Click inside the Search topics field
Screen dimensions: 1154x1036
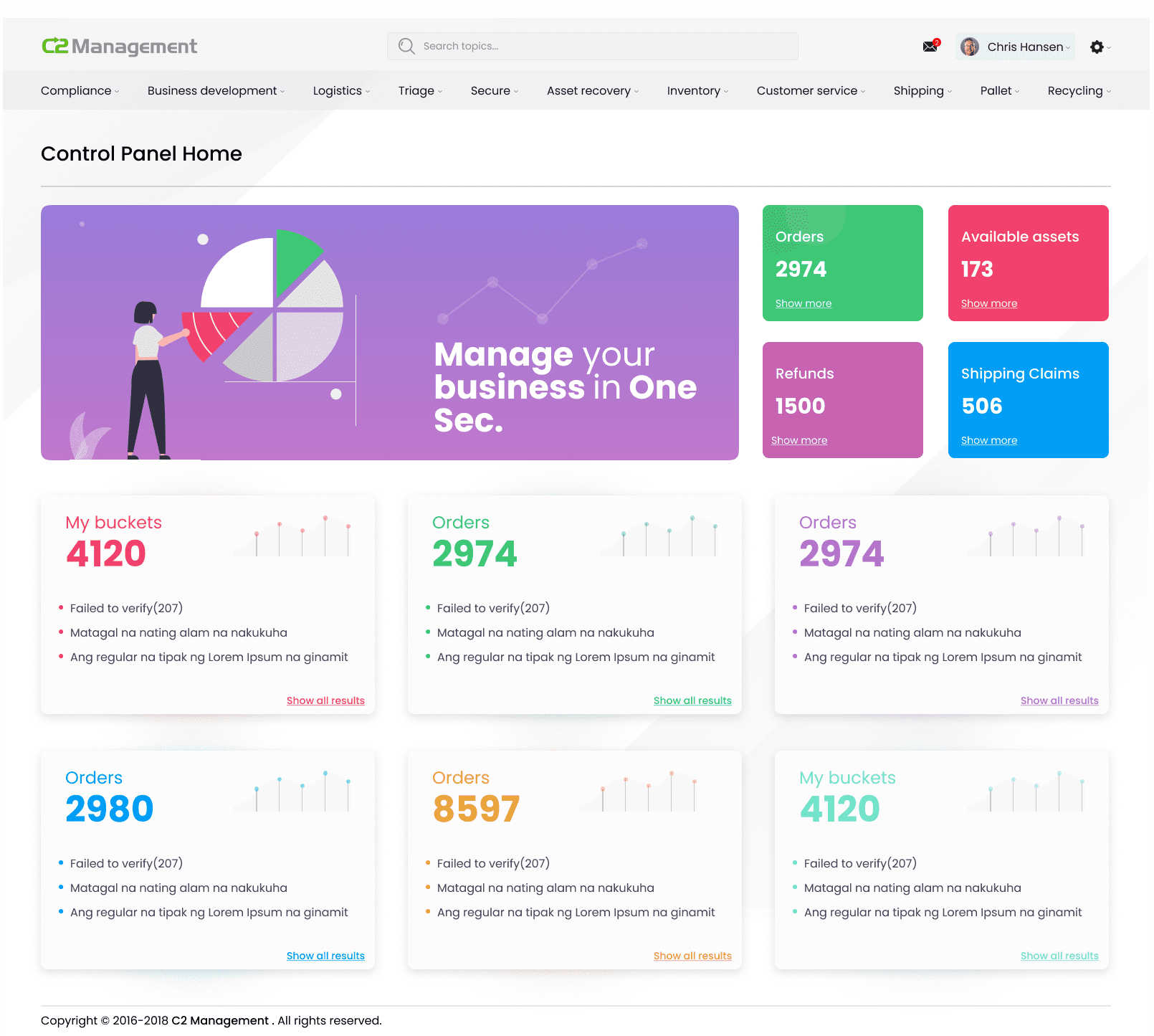coord(602,47)
